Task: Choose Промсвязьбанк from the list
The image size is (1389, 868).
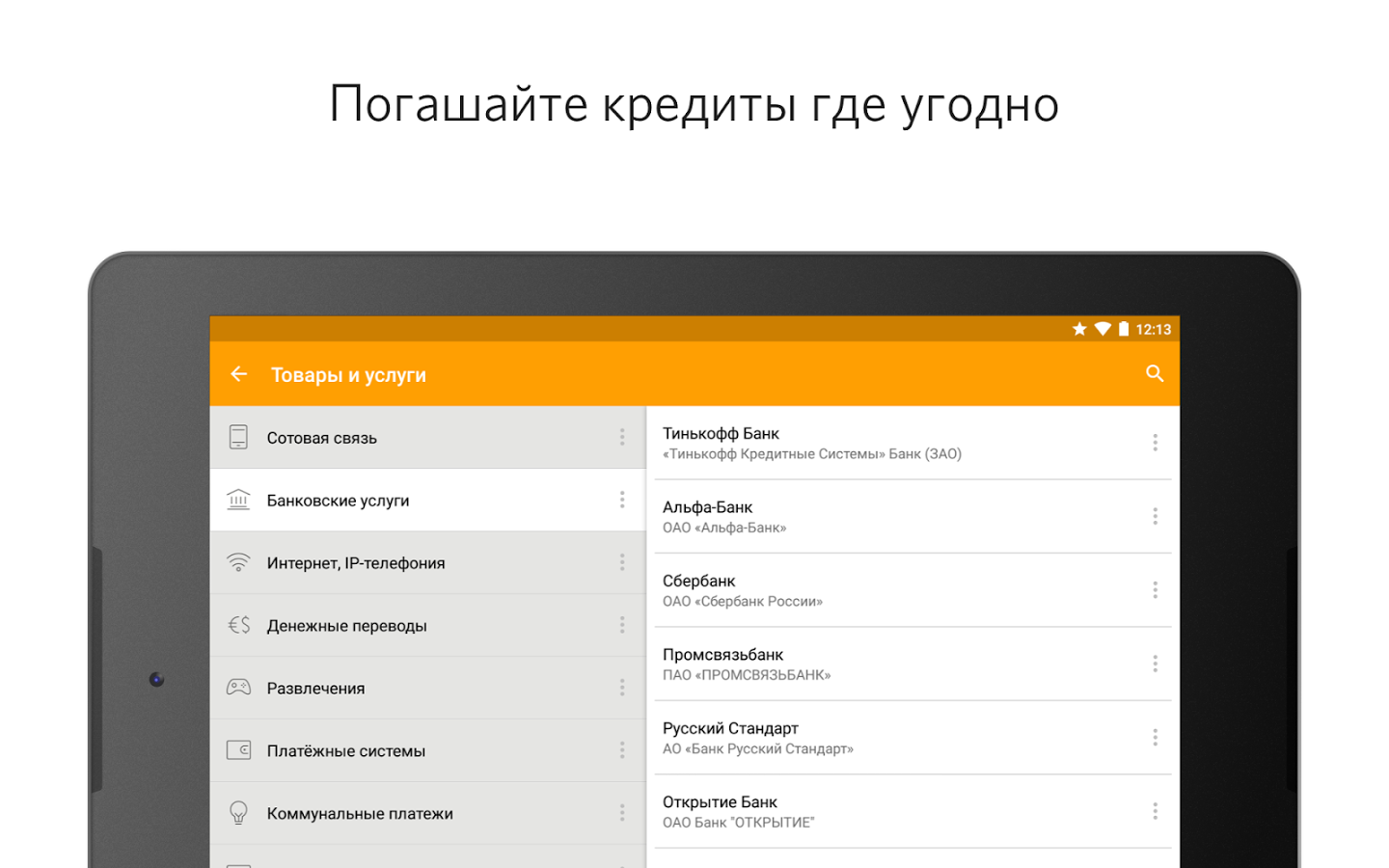Action: 912,664
